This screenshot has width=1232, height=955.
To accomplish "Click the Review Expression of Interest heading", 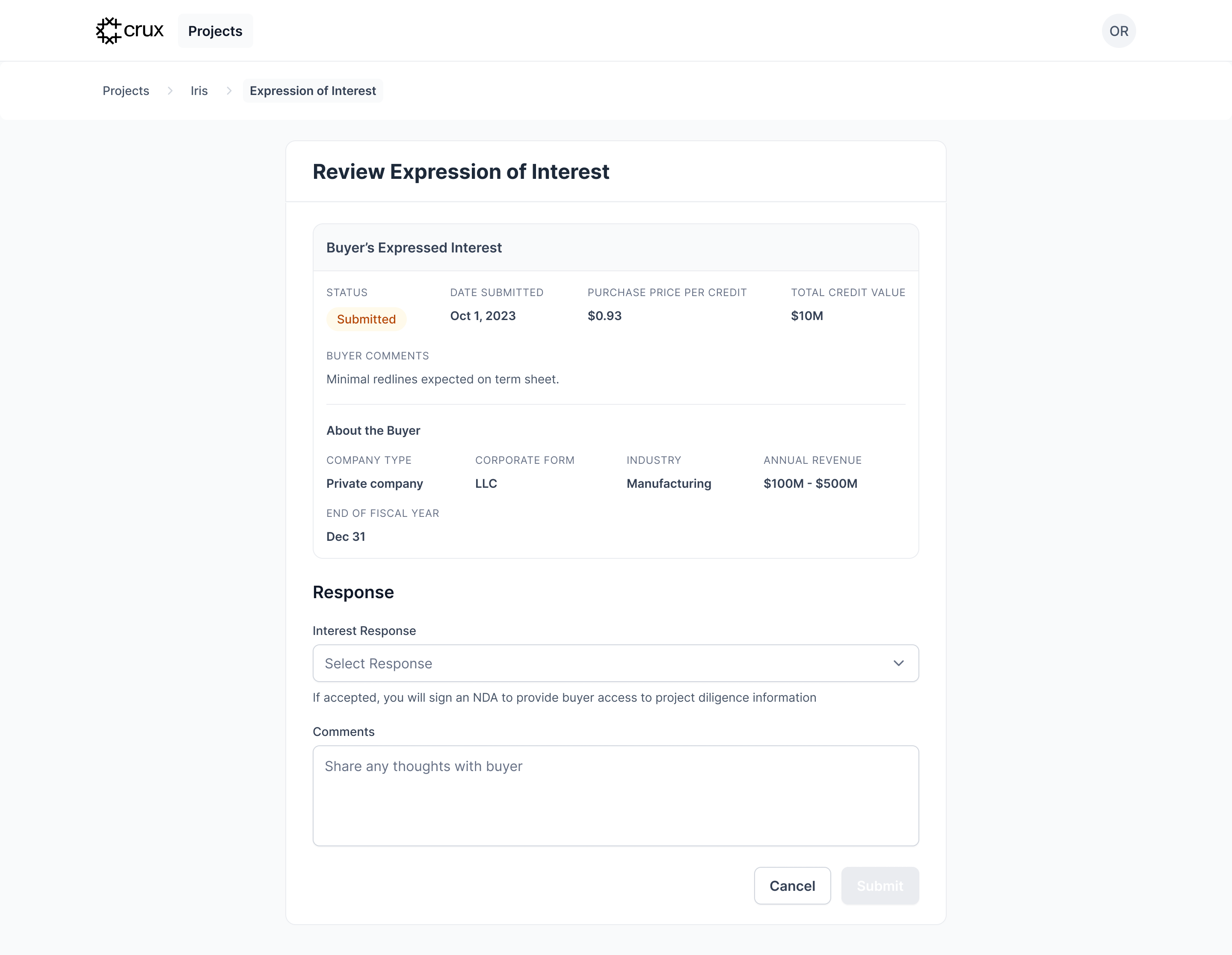I will click(x=460, y=172).
